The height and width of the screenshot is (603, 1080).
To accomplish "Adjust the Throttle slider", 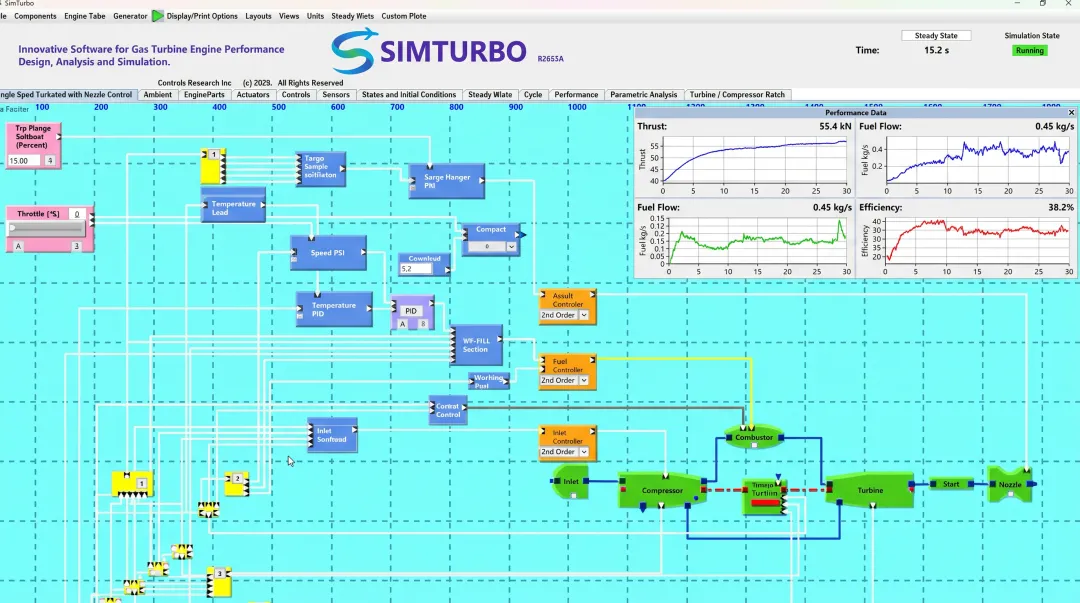I will coord(46,228).
